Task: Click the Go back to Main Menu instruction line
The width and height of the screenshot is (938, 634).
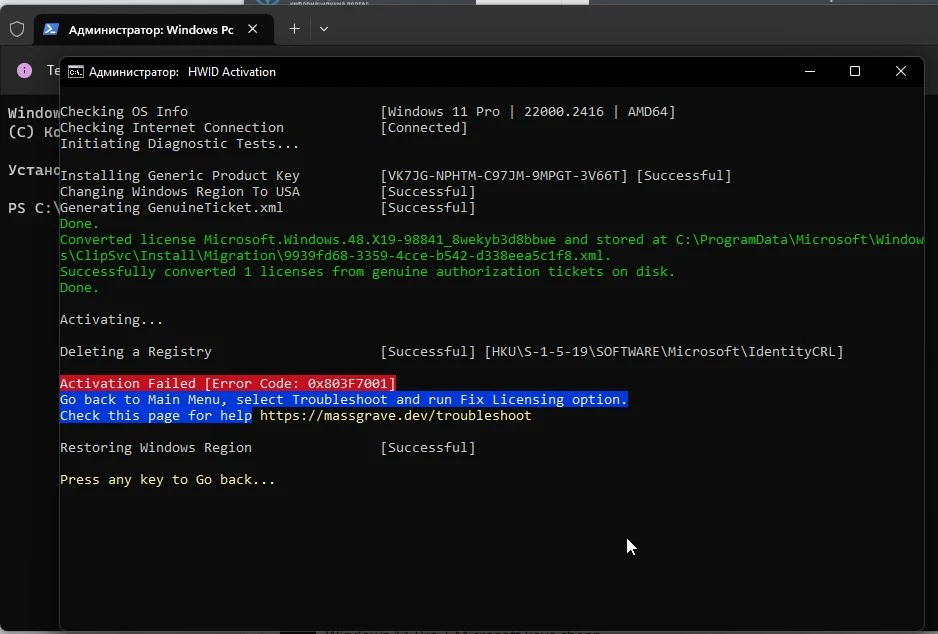Action: tap(343, 399)
